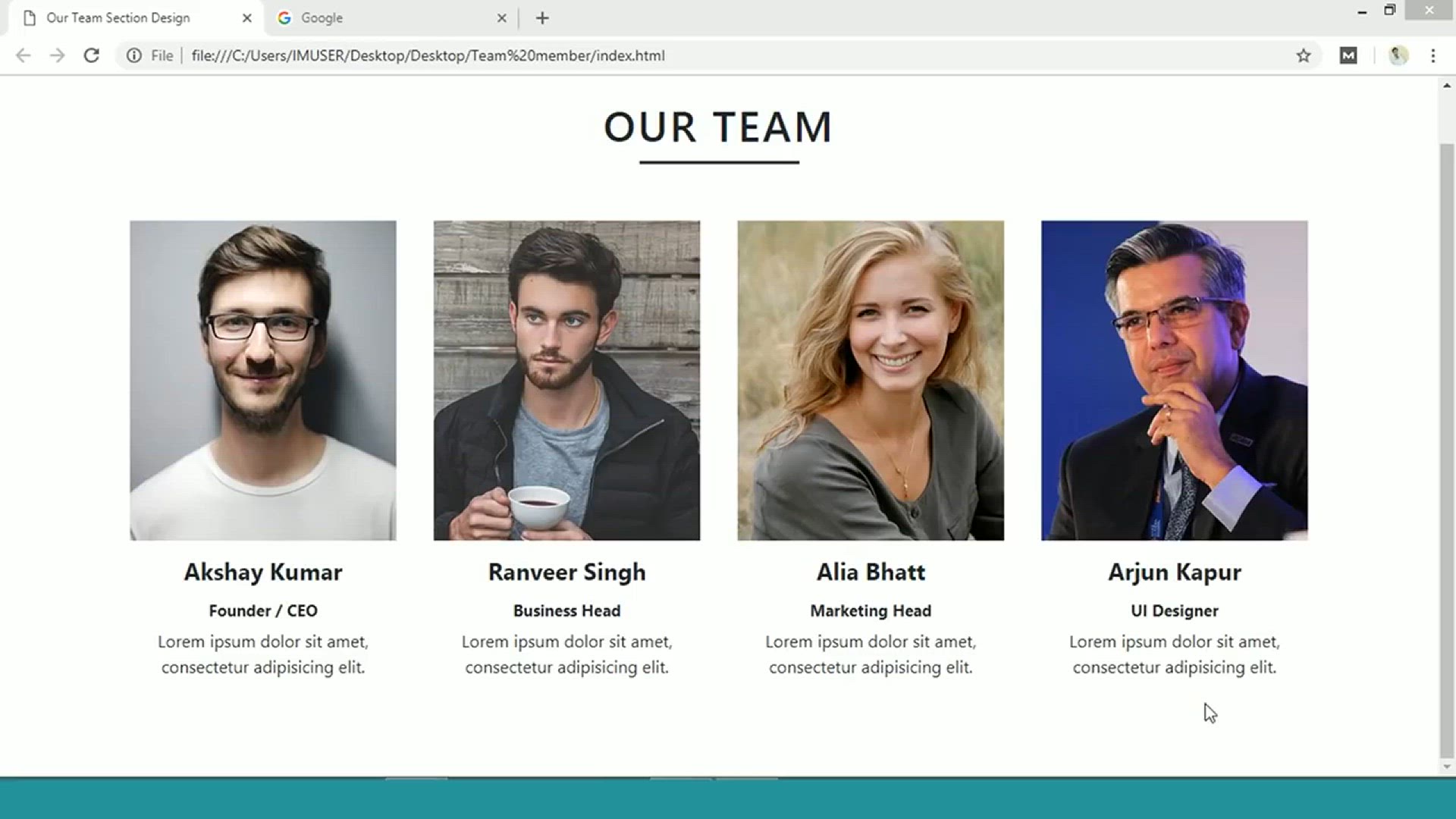Open the M extension icon in the toolbar

[1348, 55]
